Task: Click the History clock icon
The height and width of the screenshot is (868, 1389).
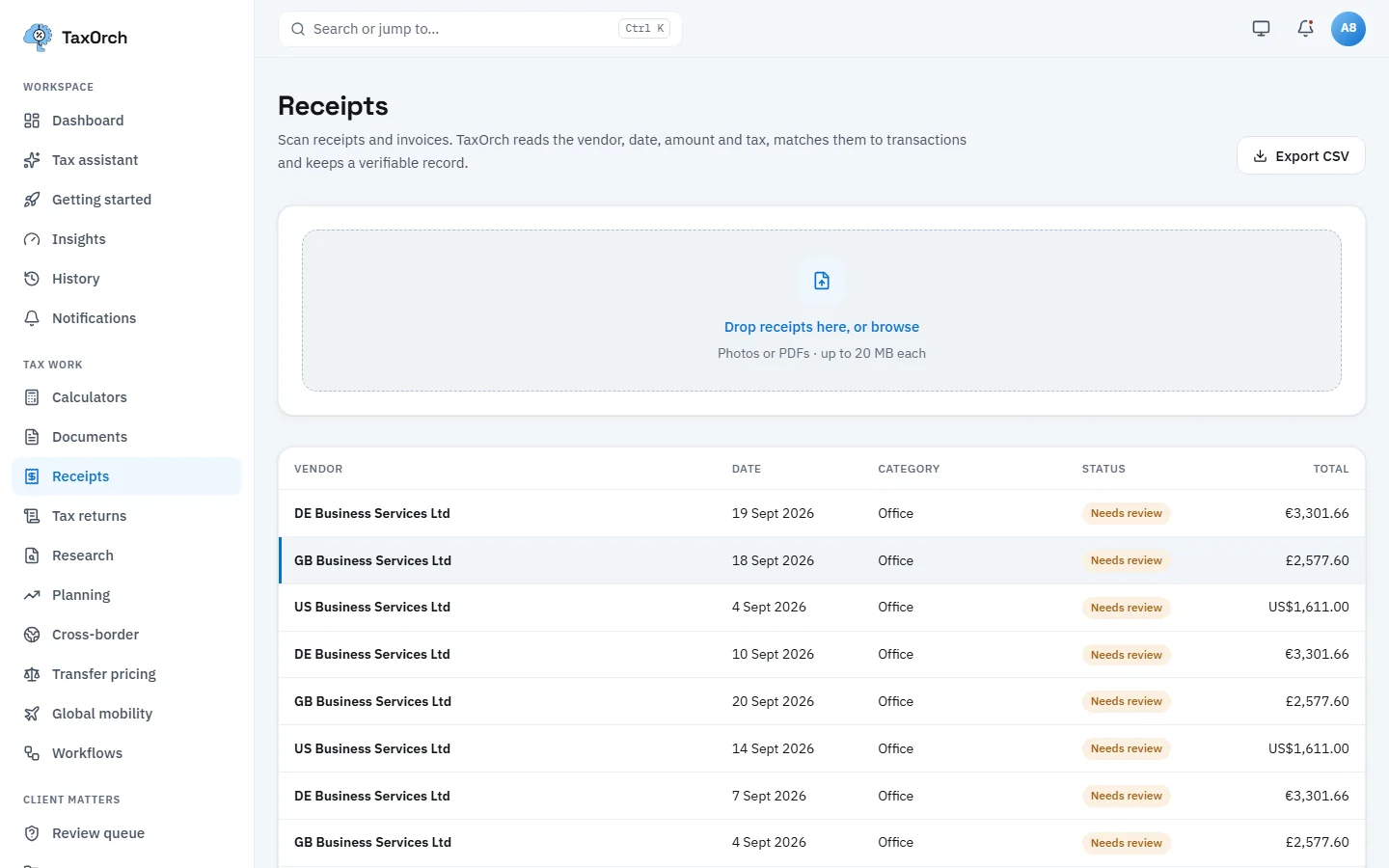Action: 32,279
